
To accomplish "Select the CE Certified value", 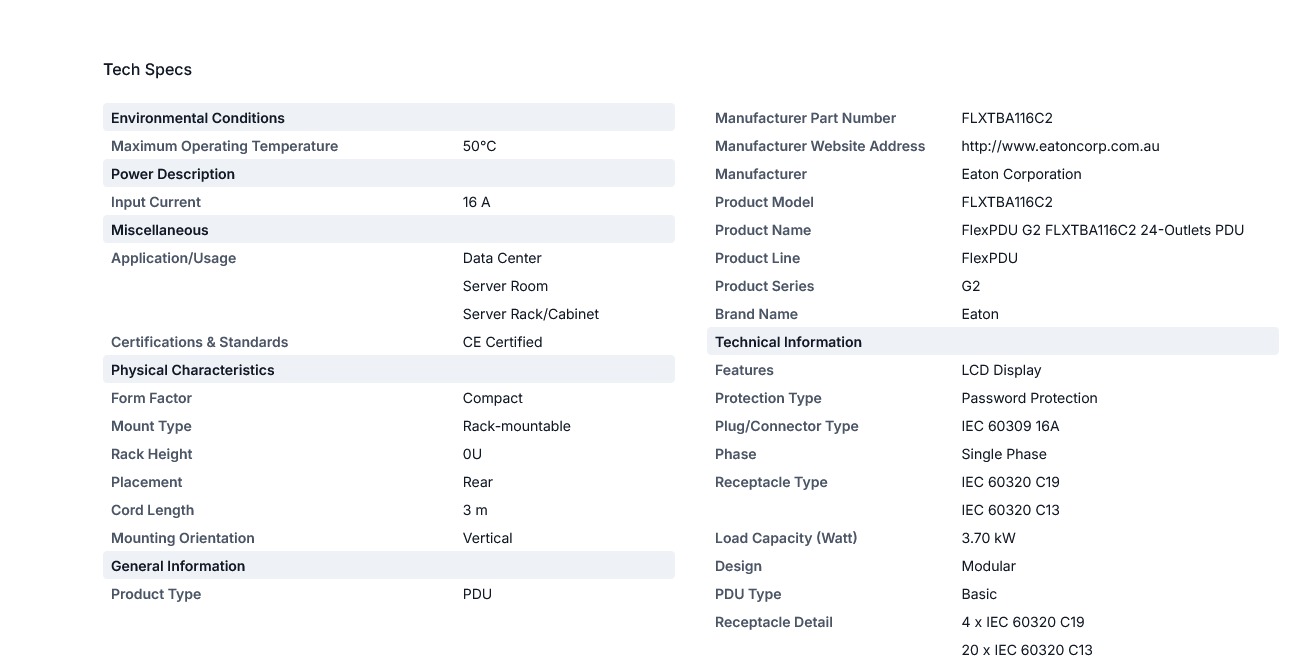I will (502, 342).
